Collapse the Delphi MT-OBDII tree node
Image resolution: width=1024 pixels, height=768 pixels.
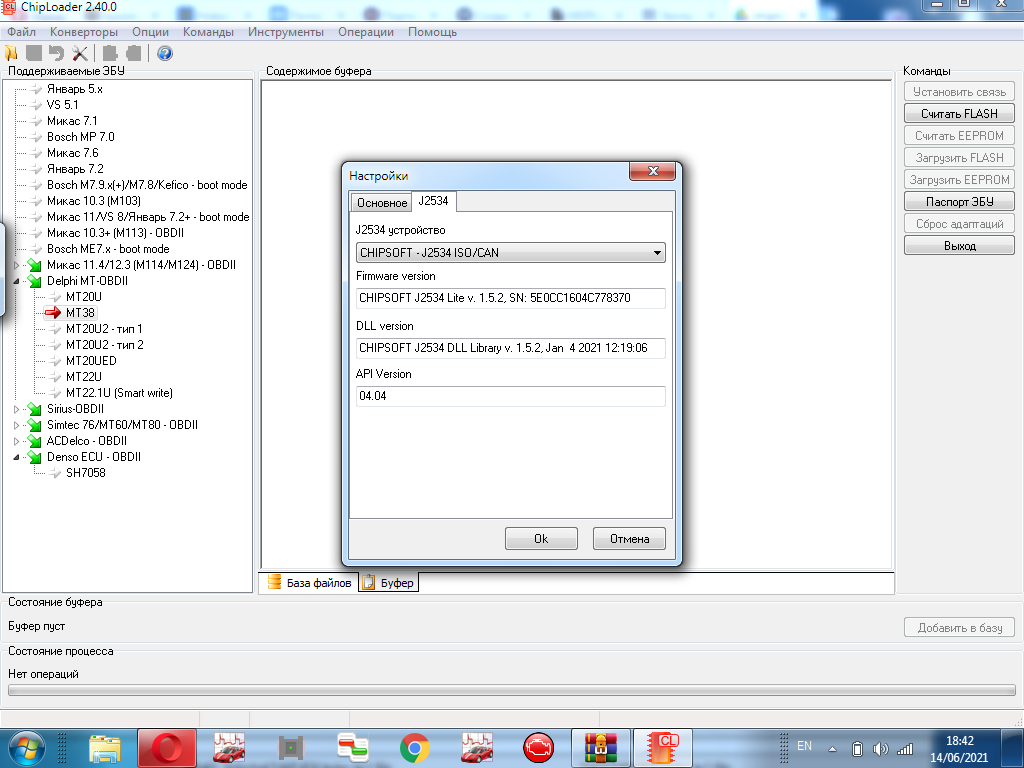coord(16,281)
